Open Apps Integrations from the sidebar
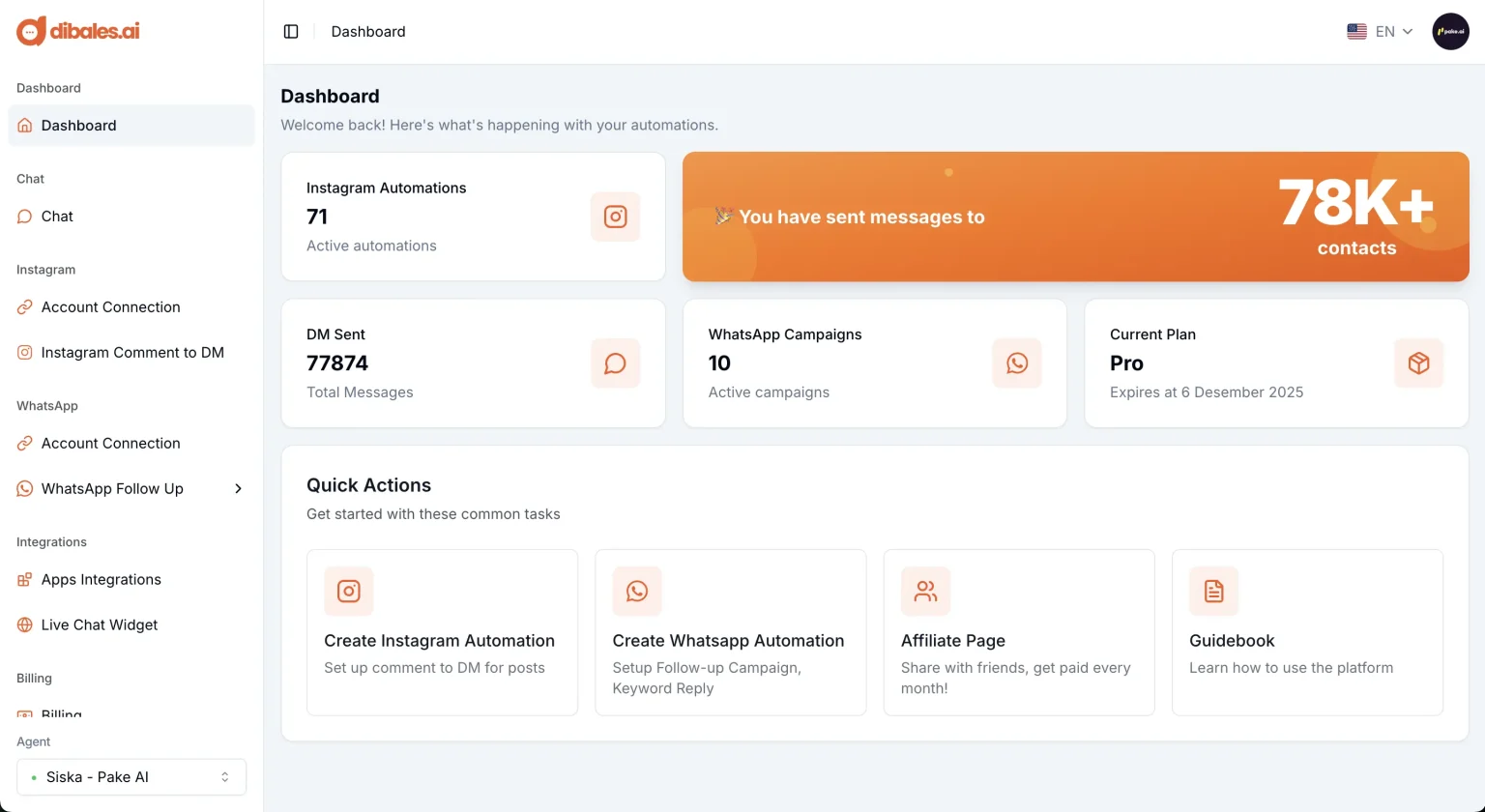This screenshot has height=812, width=1485. coord(101,579)
